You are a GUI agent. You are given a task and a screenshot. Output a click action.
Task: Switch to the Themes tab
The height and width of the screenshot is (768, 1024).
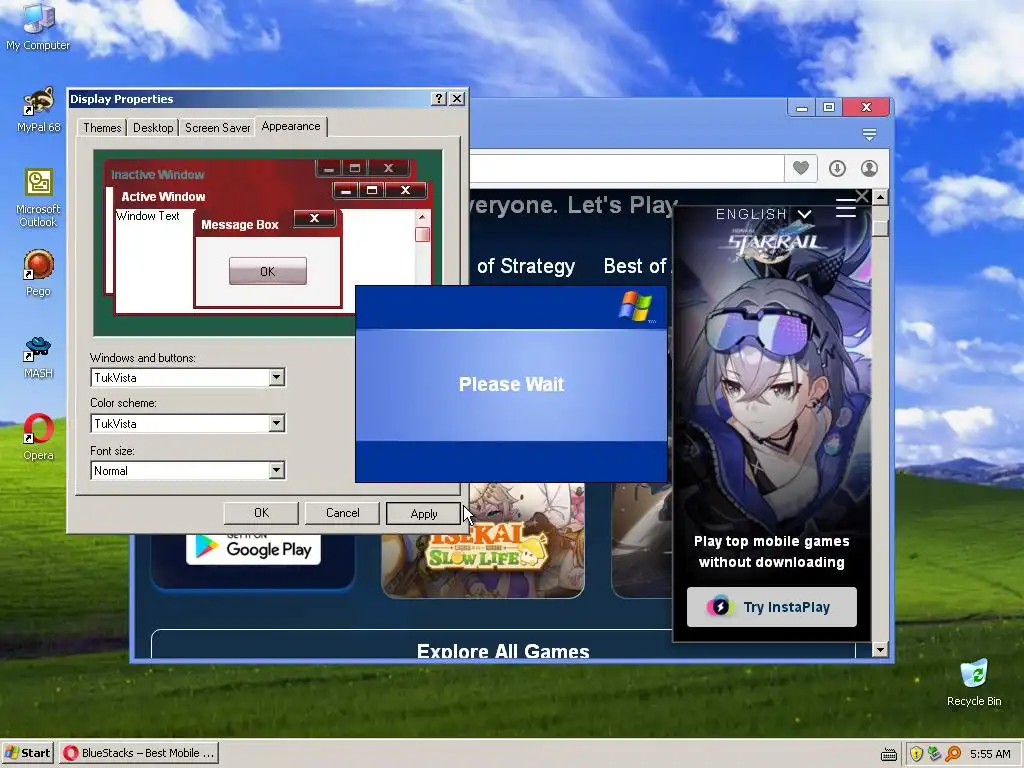pos(102,128)
